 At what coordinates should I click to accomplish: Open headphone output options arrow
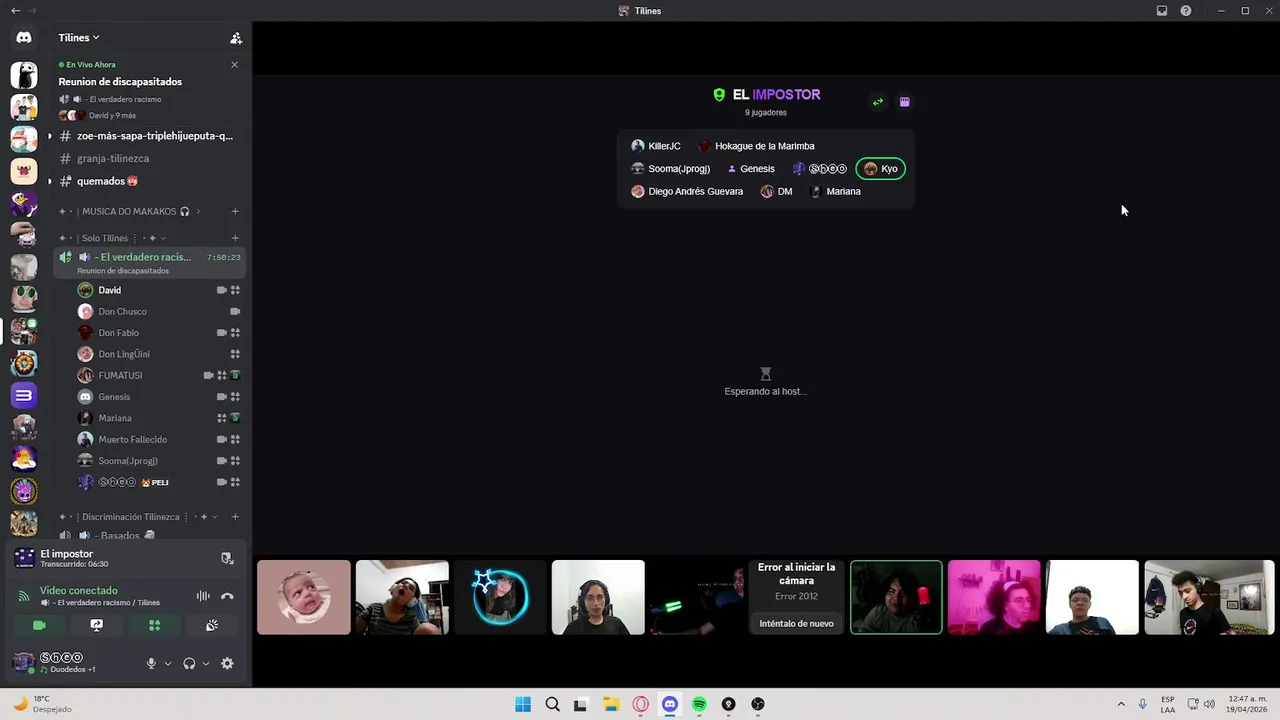pos(206,663)
